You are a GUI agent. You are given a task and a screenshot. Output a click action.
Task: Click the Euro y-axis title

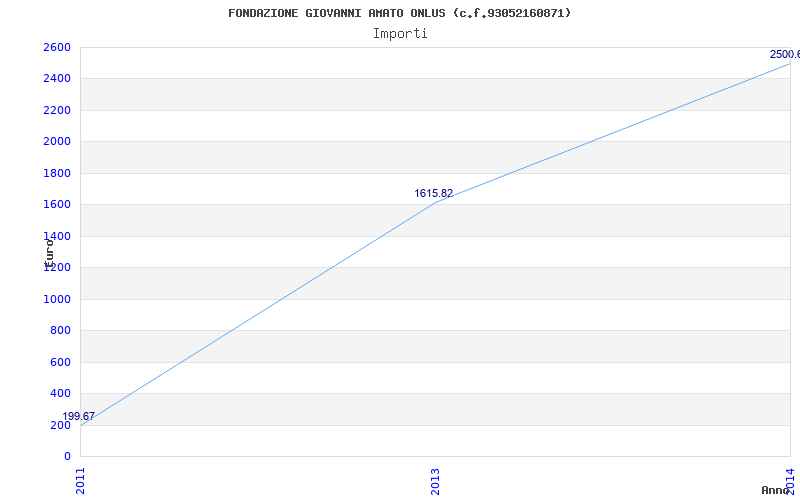pos(49,254)
